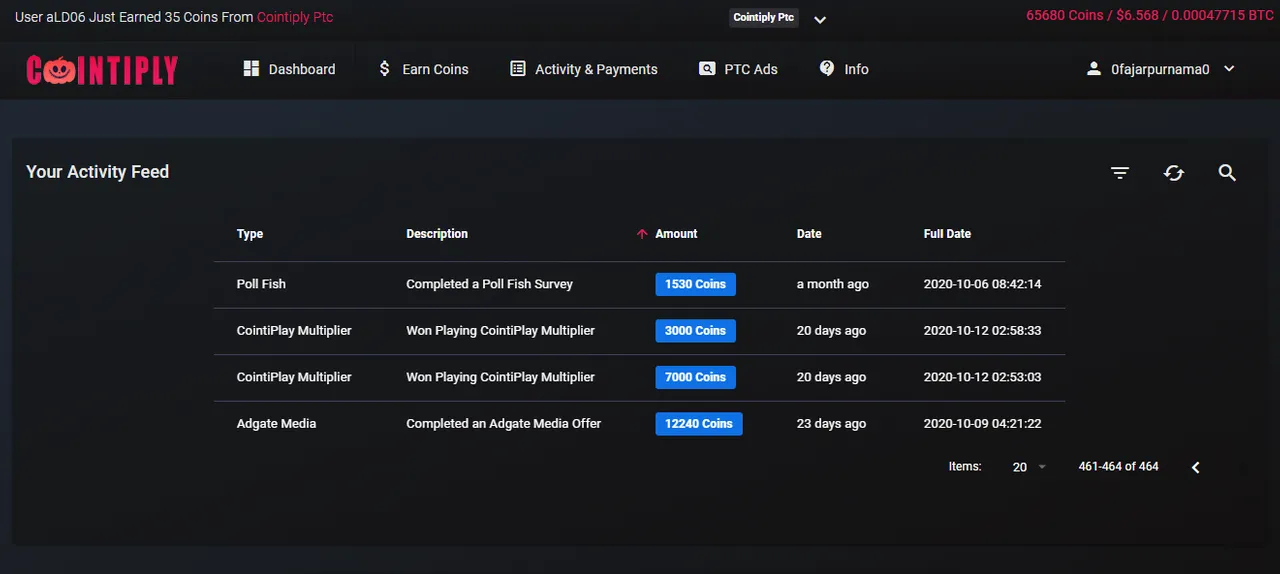Sort by the Date column header
Viewport: 1280px width, 574px height.
pyautogui.click(x=809, y=234)
